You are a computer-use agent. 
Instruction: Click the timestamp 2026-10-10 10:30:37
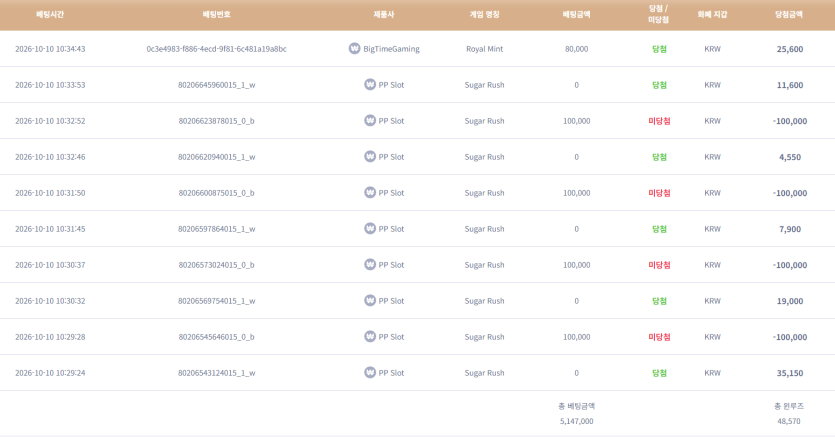coord(50,265)
